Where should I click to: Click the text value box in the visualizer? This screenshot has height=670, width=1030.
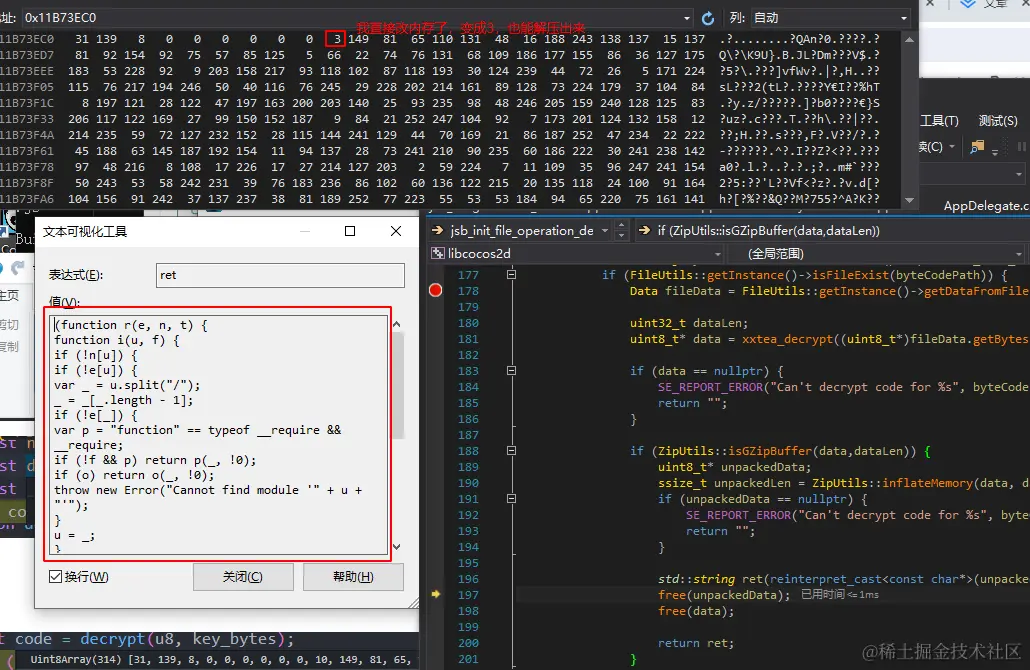219,435
